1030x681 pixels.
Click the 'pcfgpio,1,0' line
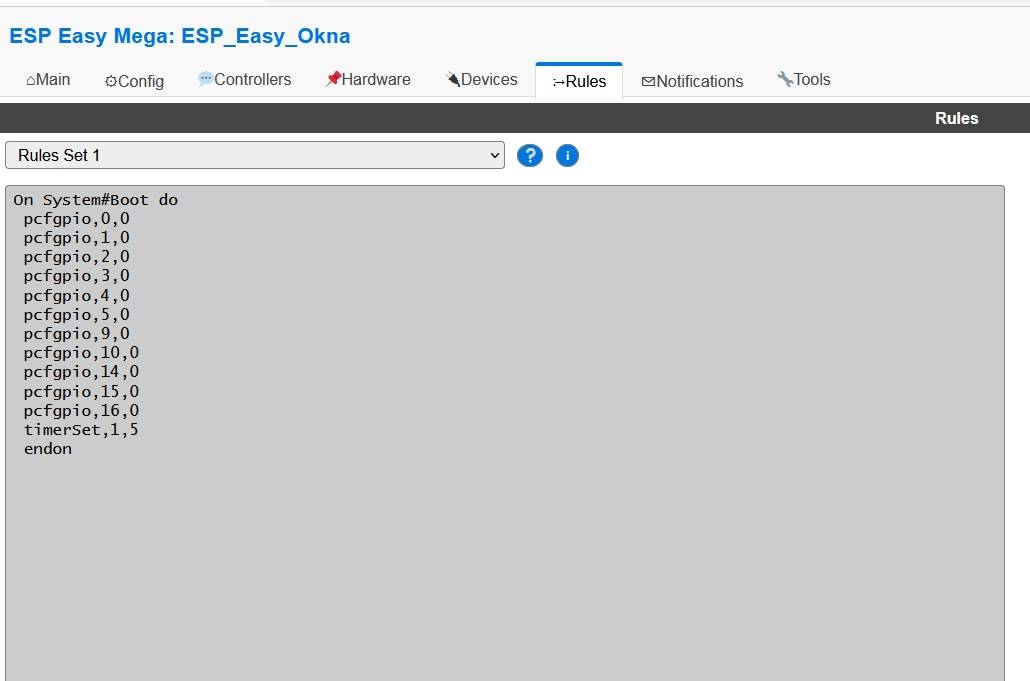76,238
